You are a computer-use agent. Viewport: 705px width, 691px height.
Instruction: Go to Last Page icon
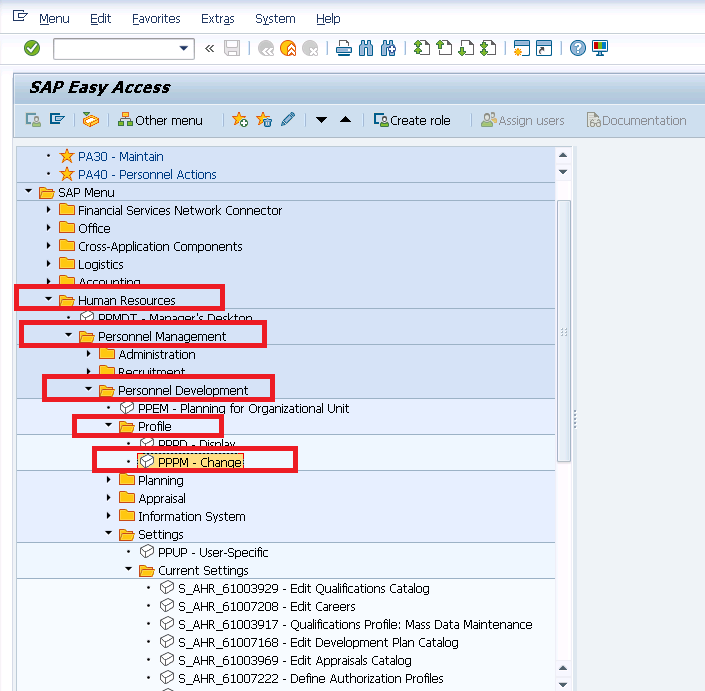pyautogui.click(x=488, y=48)
